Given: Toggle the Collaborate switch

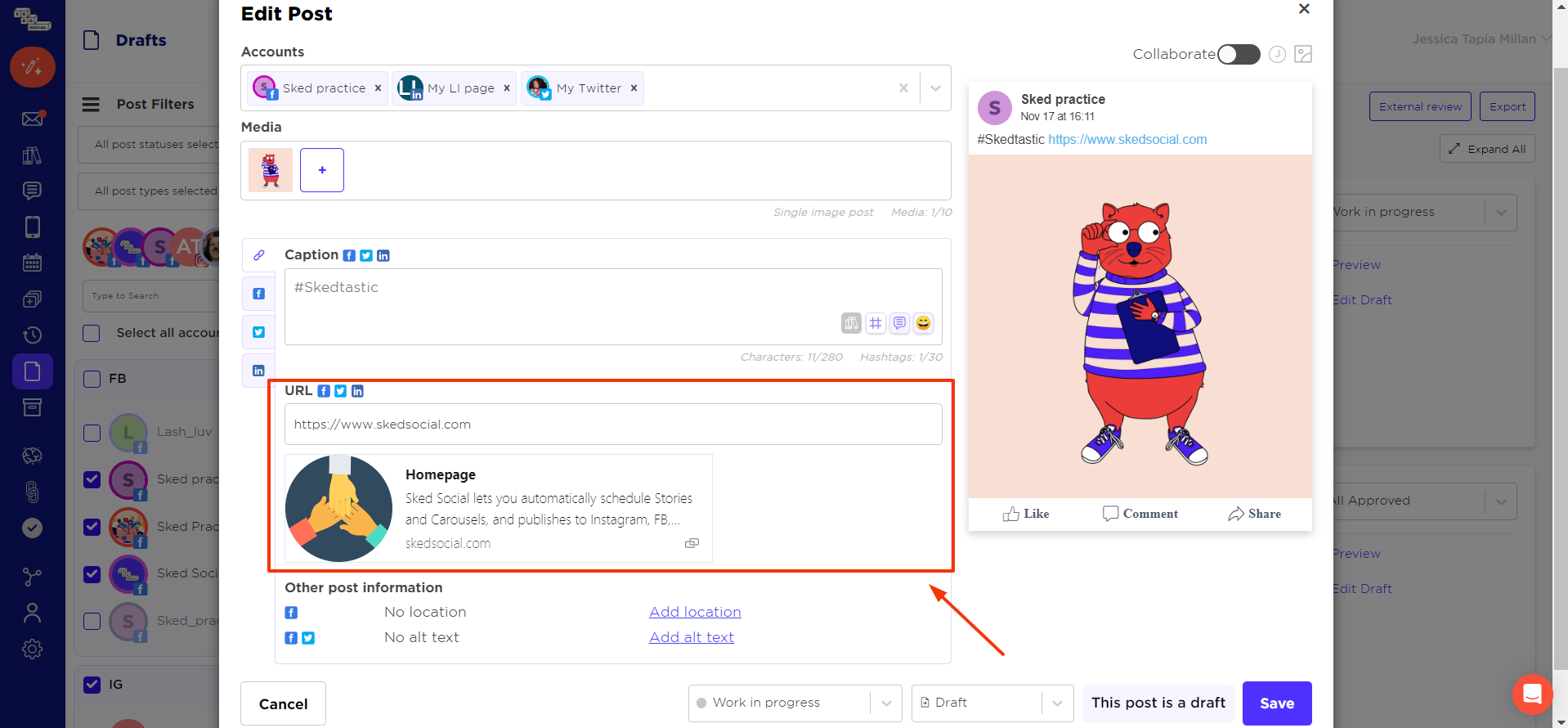Looking at the screenshot, I should (1239, 54).
